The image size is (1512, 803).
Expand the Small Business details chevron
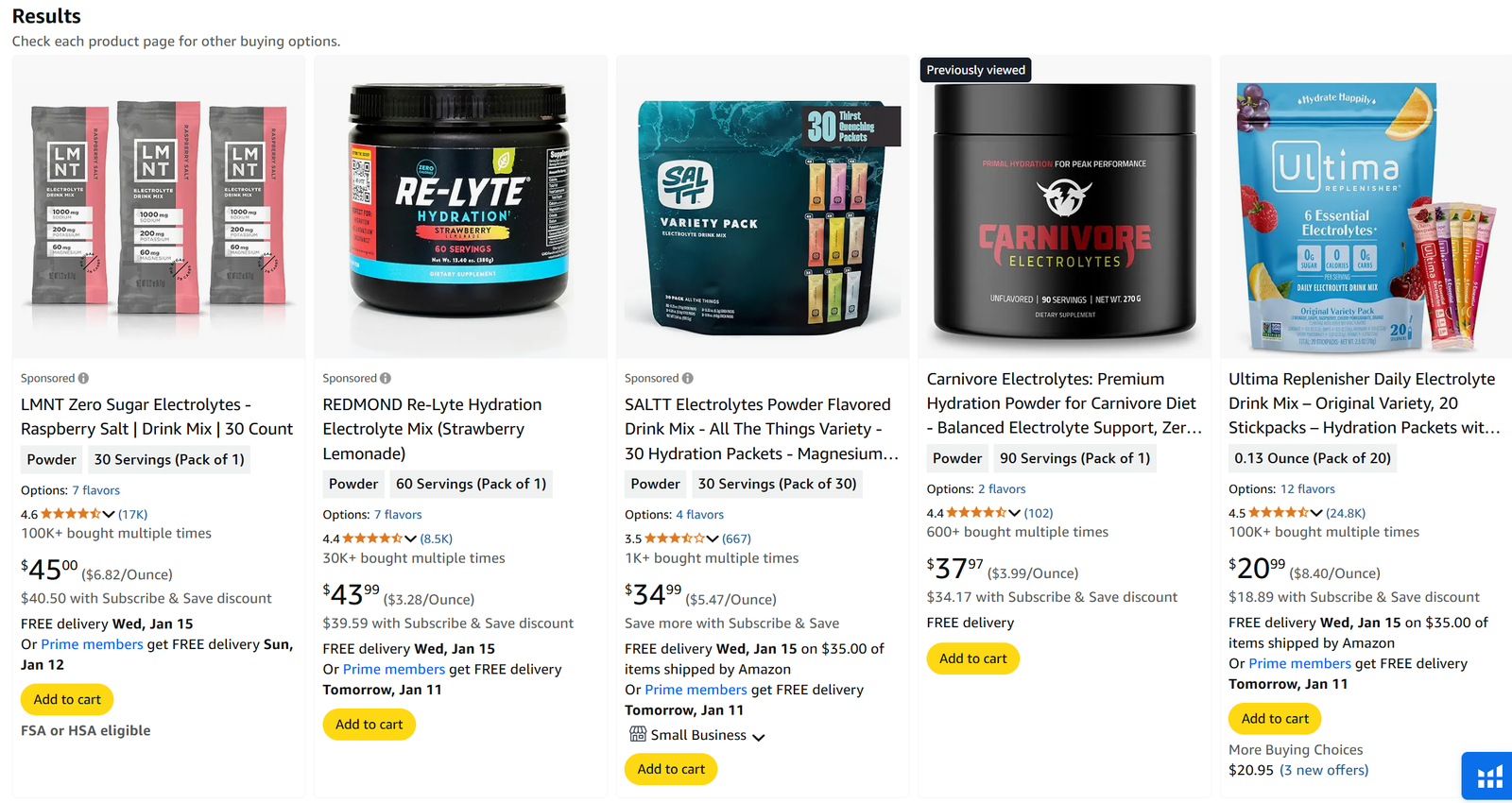[x=758, y=736]
